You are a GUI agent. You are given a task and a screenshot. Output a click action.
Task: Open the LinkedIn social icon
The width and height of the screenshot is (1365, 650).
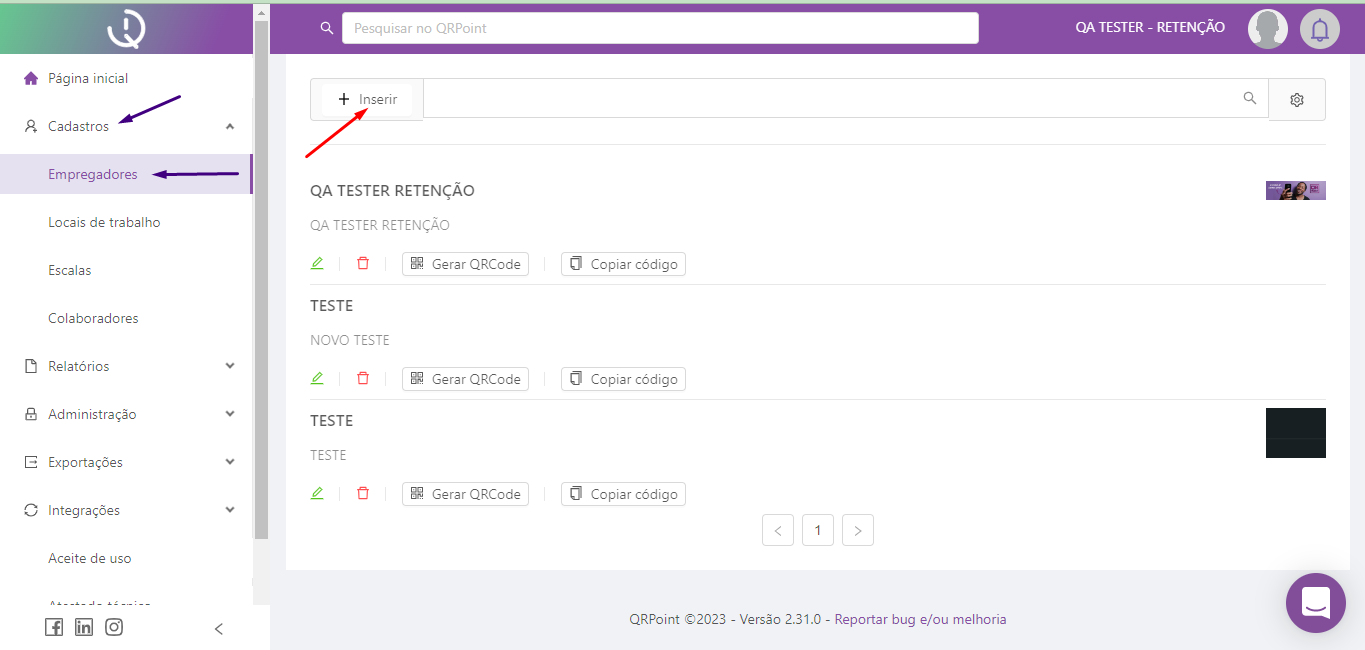[x=84, y=628]
